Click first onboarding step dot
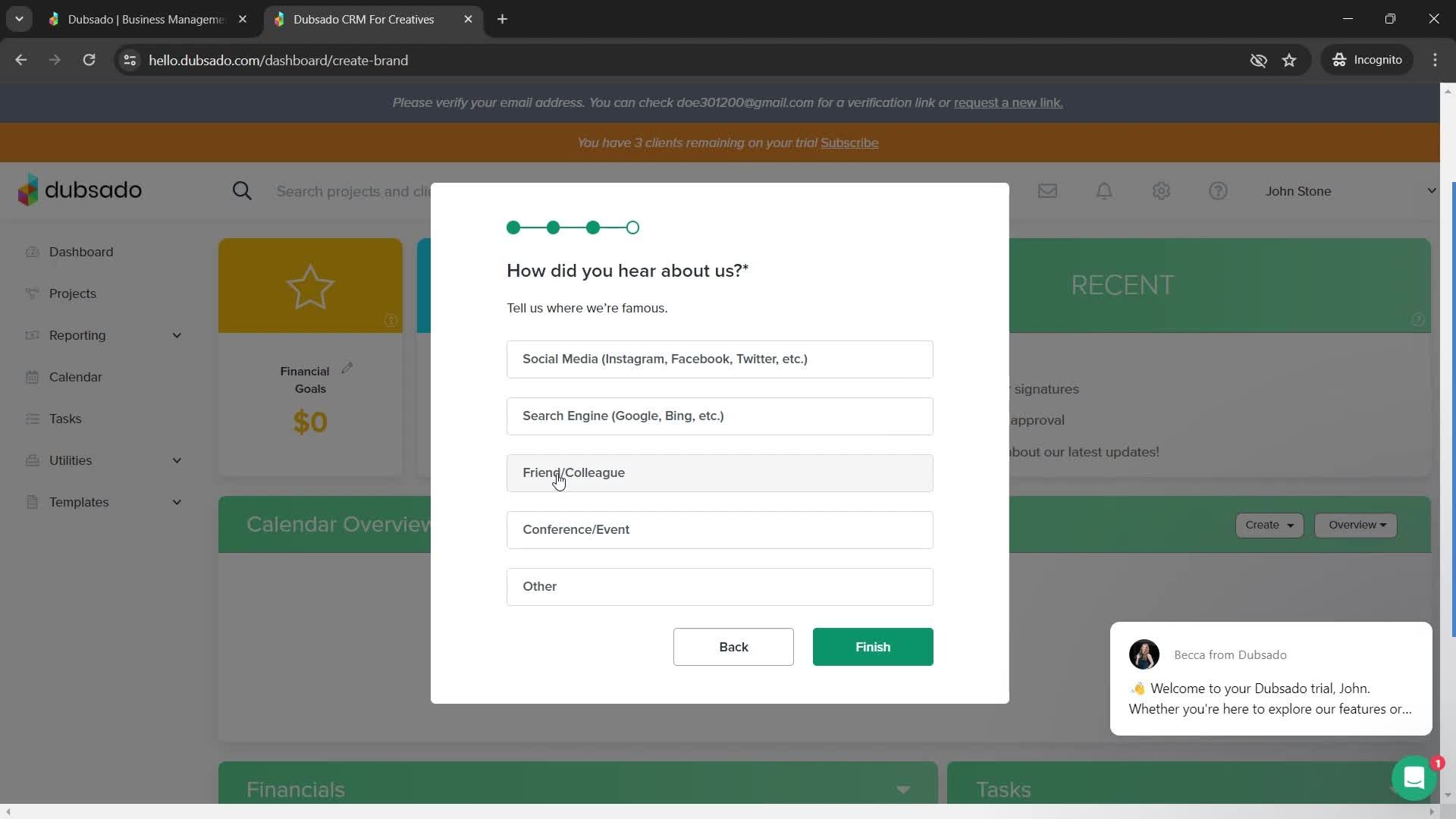Image resolution: width=1456 pixels, height=819 pixels. 513,227
